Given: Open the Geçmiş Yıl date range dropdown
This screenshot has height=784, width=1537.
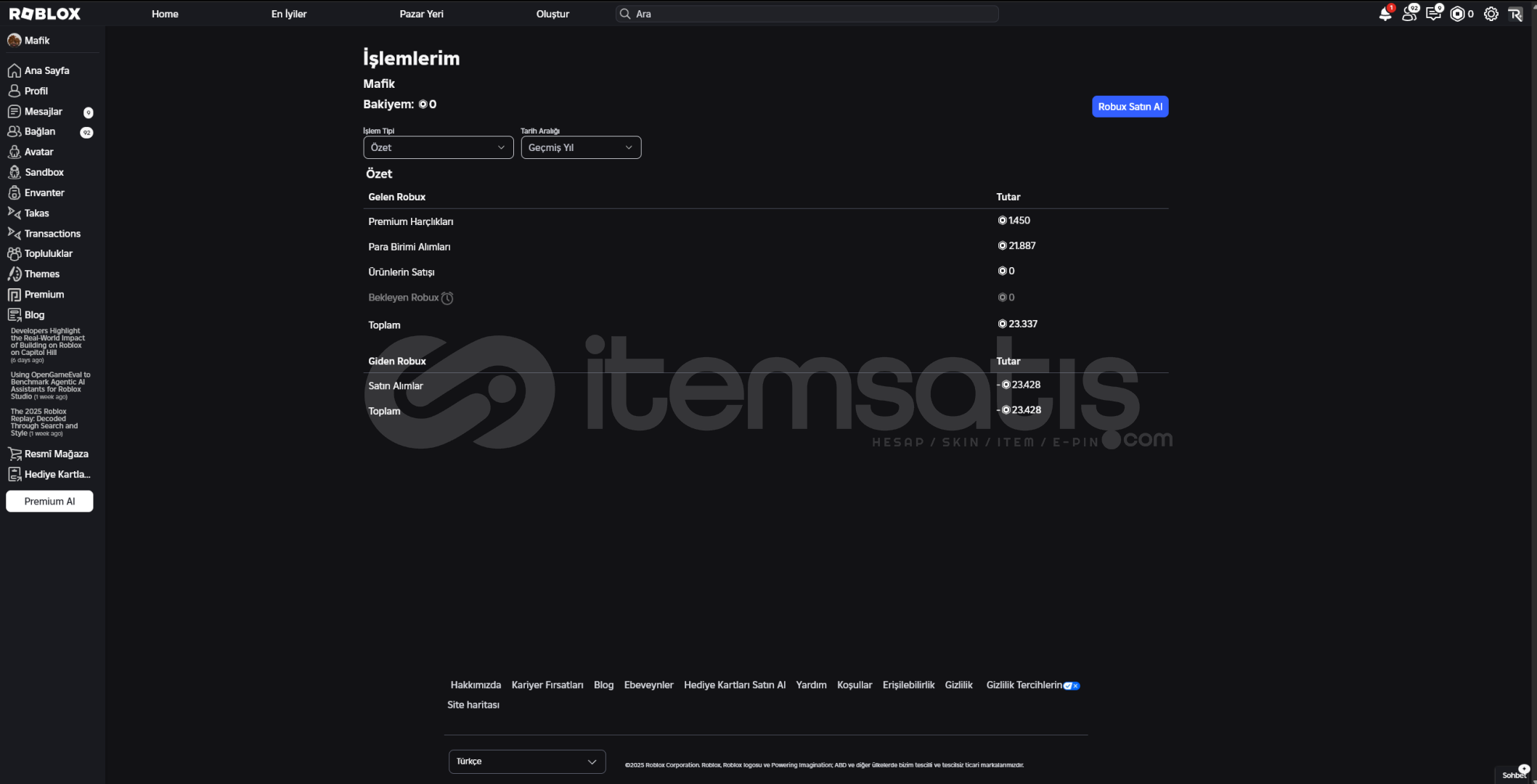Looking at the screenshot, I should [x=580, y=147].
